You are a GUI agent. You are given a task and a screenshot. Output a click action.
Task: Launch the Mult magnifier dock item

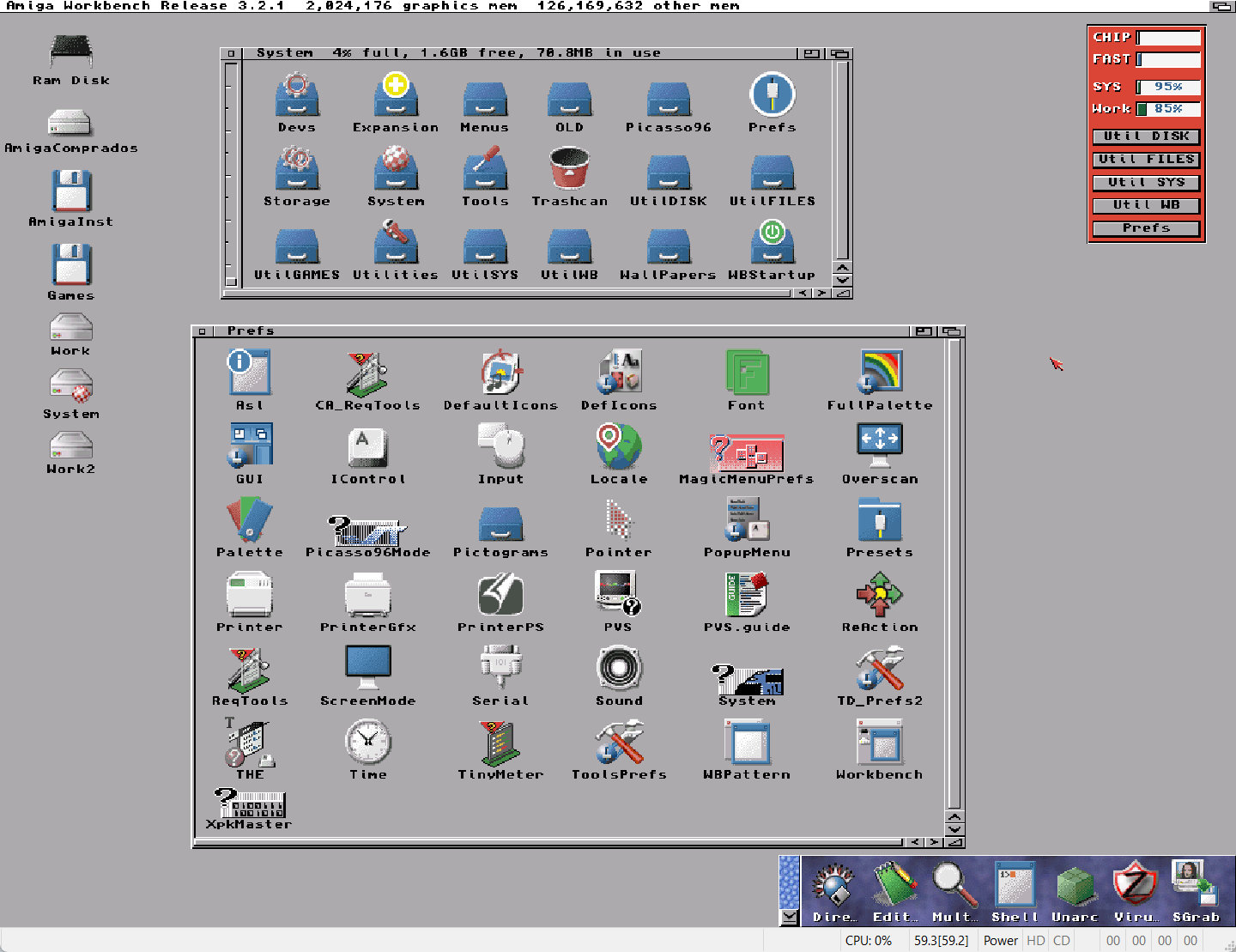click(954, 892)
